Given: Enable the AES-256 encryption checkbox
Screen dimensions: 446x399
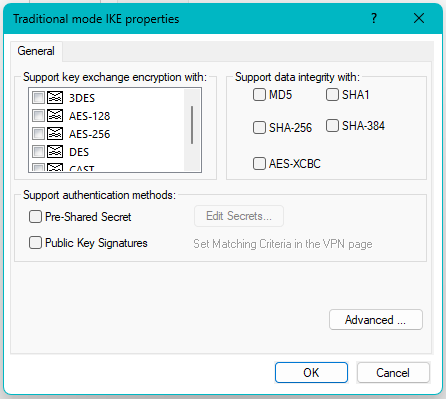Looking at the screenshot, I should tap(38, 134).
